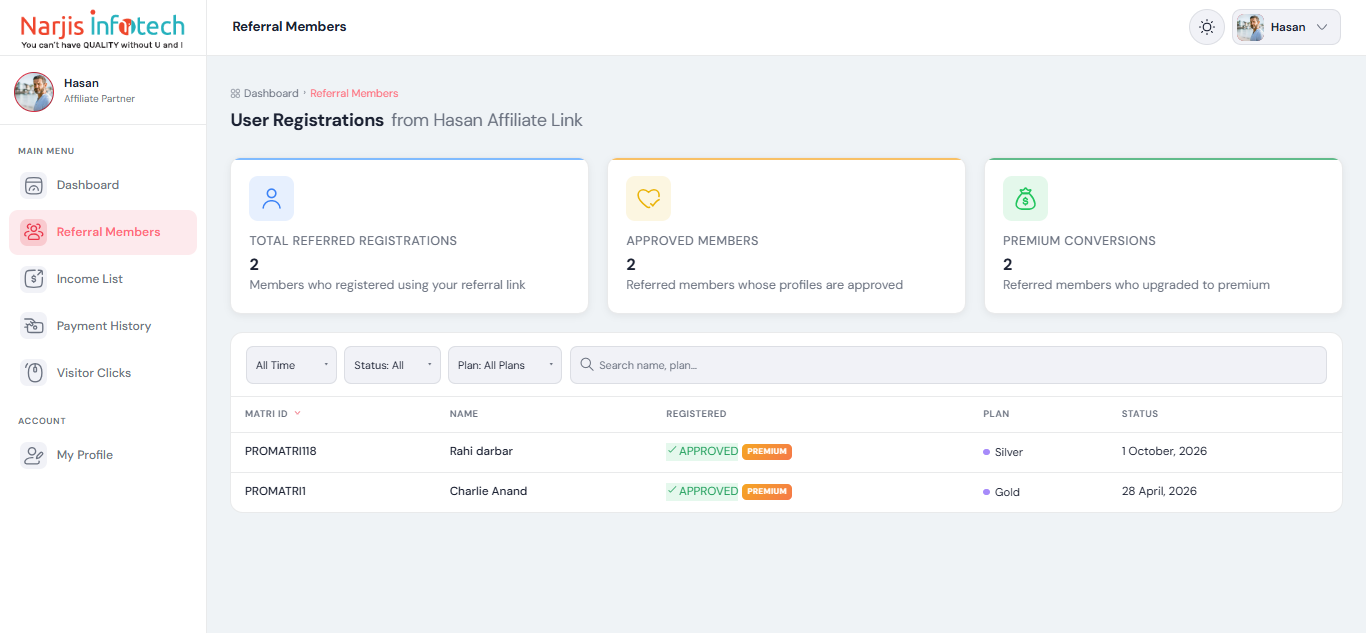Click the REGISTERED column header
This screenshot has width=1366, height=633.
[x=696, y=414]
